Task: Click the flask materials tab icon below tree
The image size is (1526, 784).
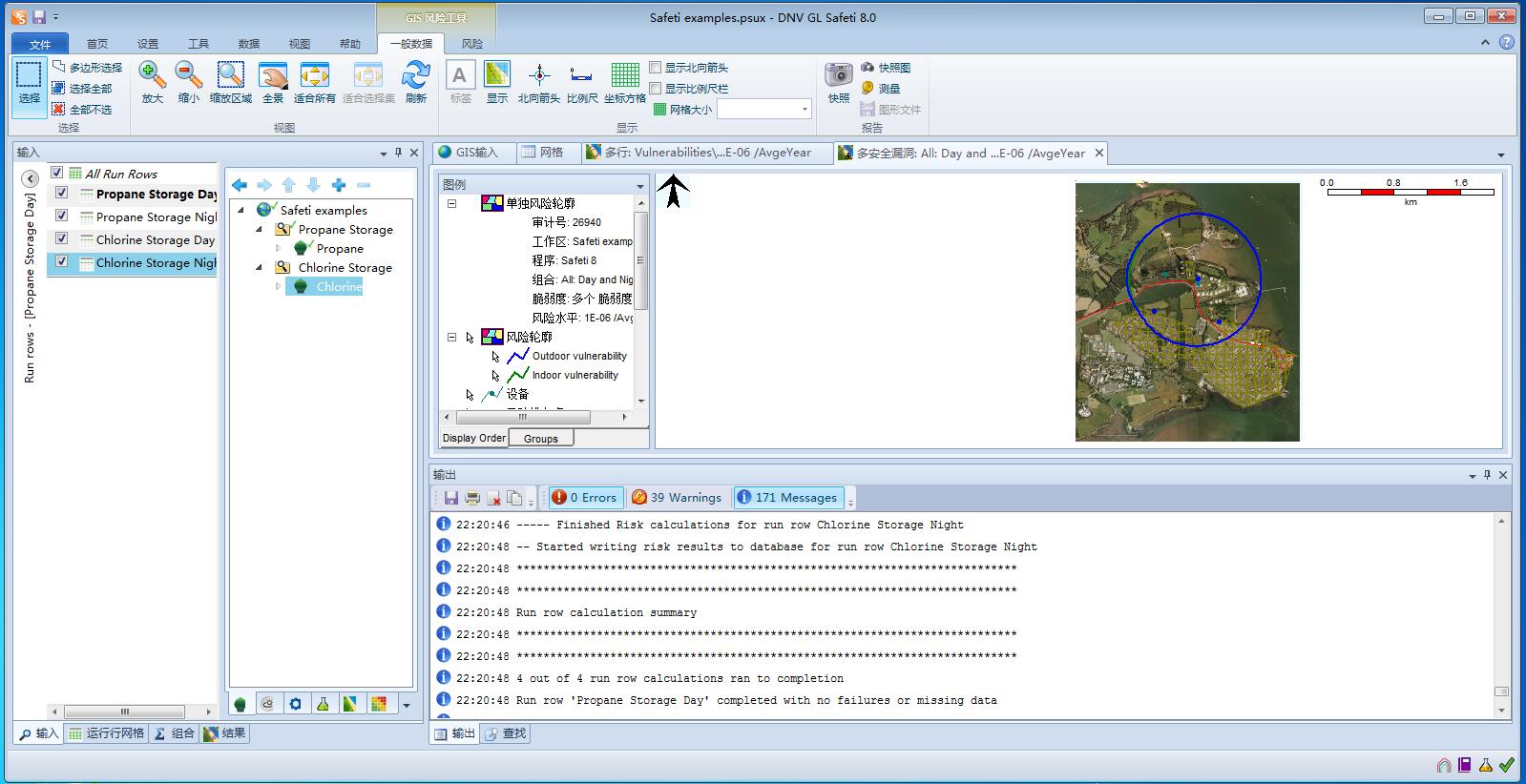Action: pyautogui.click(x=324, y=704)
